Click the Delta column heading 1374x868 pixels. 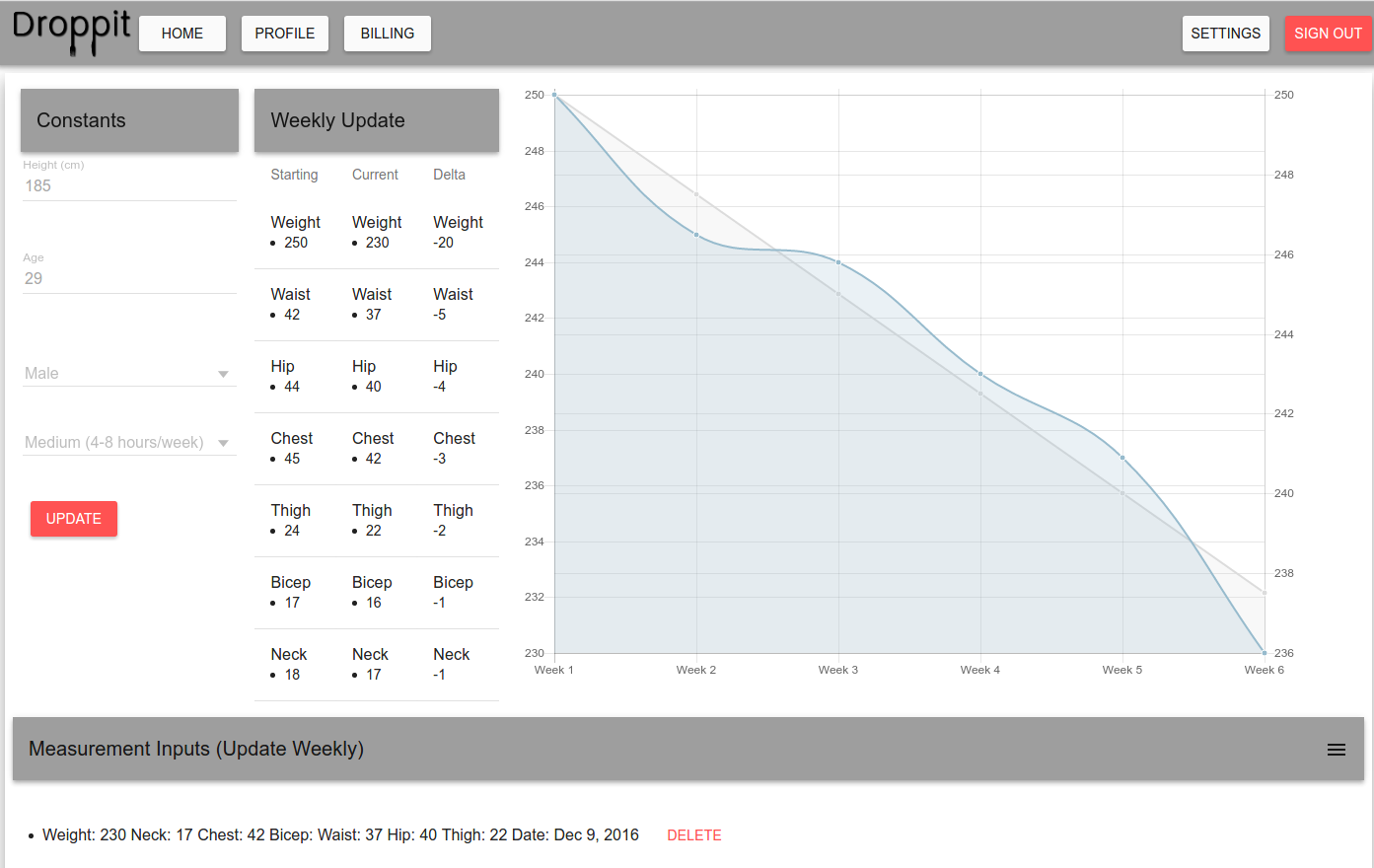449,175
